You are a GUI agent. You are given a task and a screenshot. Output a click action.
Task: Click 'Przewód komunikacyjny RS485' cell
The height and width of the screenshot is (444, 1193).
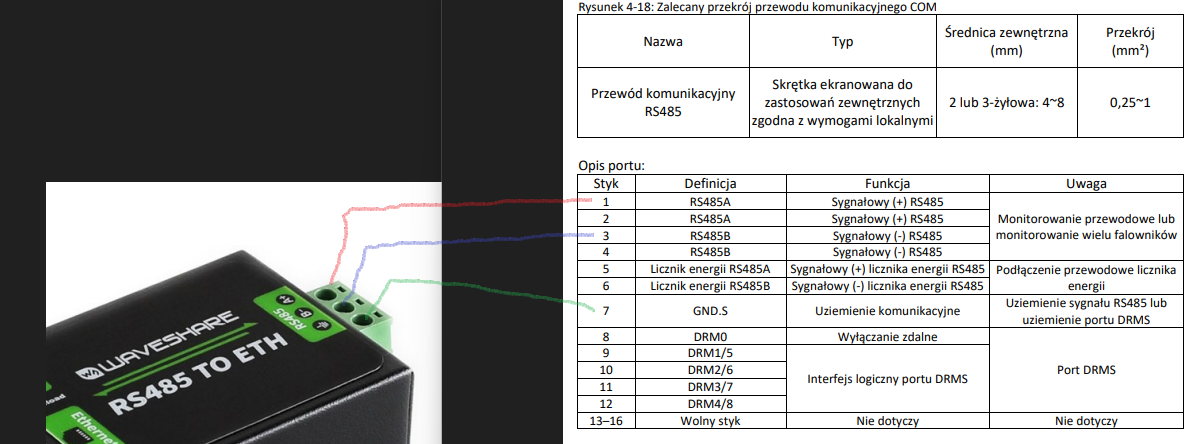point(663,102)
